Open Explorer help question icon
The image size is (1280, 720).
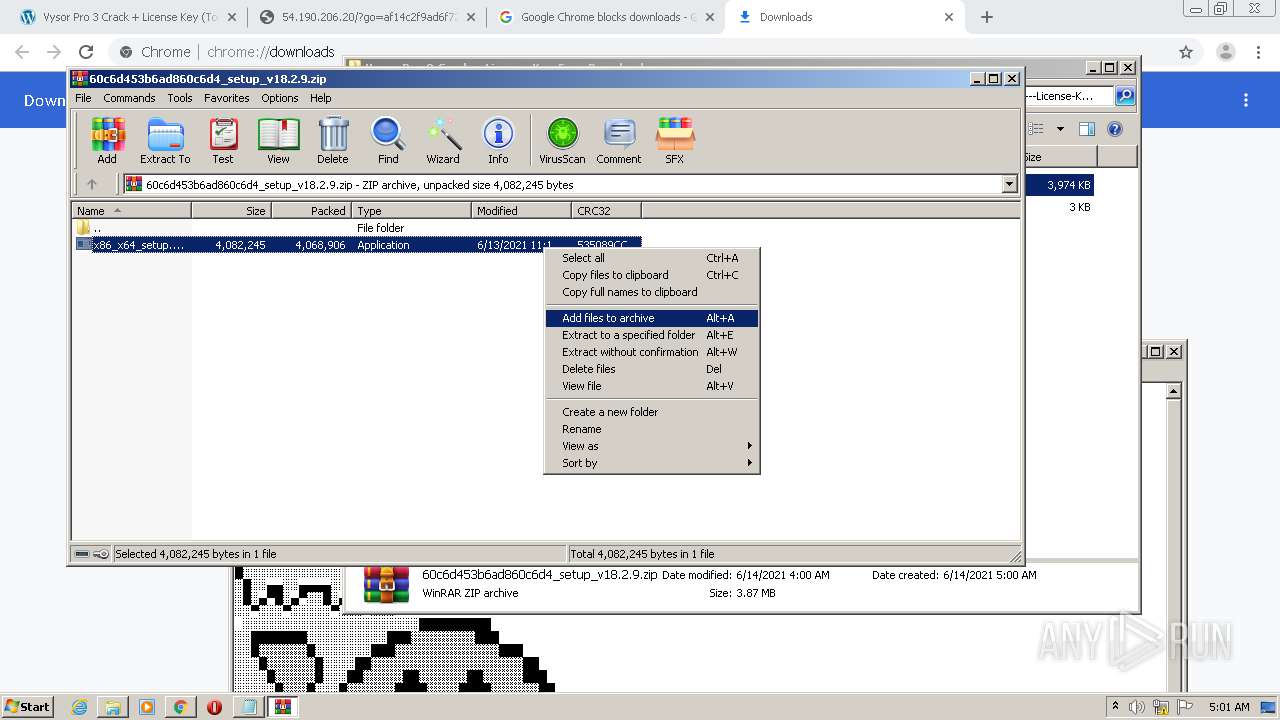(1115, 129)
